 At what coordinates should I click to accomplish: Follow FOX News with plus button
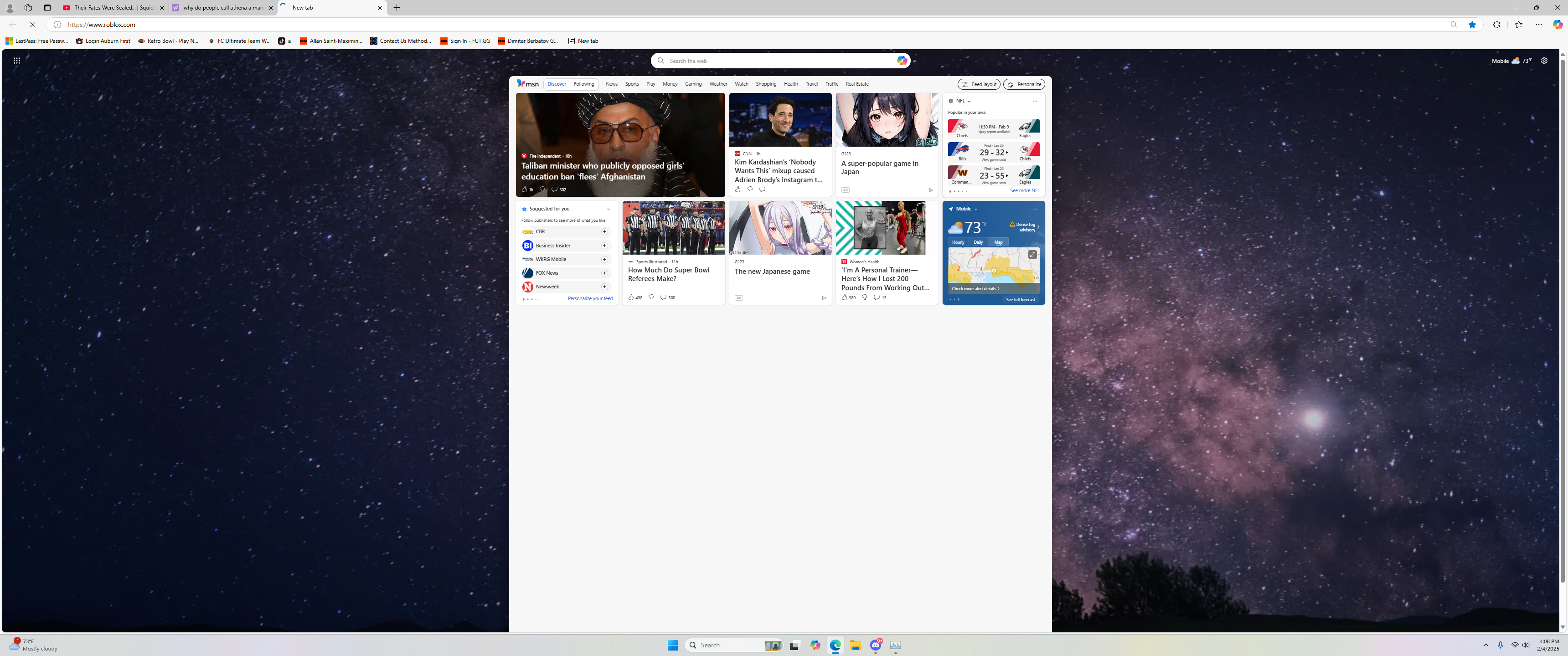click(x=604, y=273)
